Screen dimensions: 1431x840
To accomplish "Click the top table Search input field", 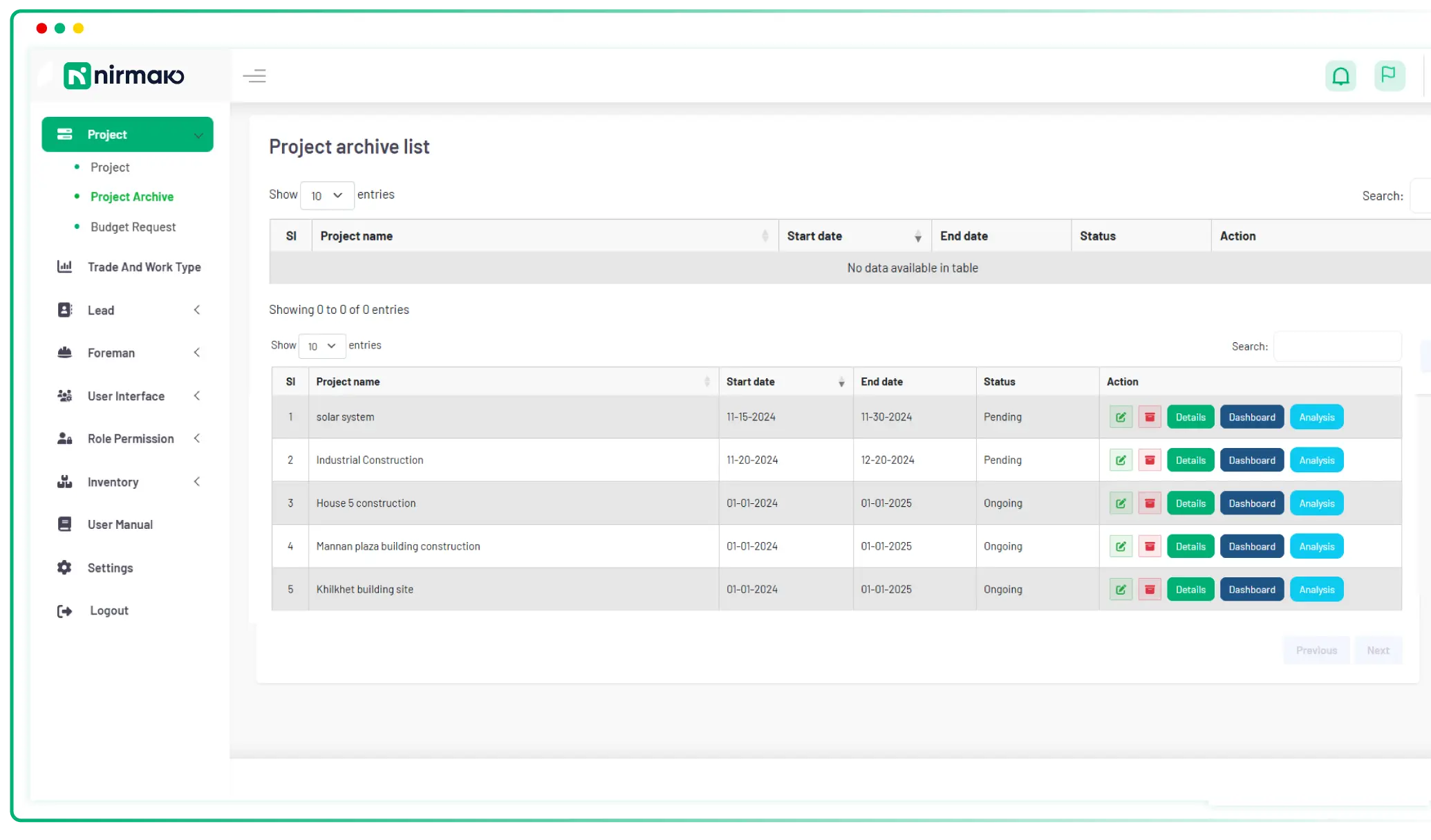I will (x=1420, y=195).
